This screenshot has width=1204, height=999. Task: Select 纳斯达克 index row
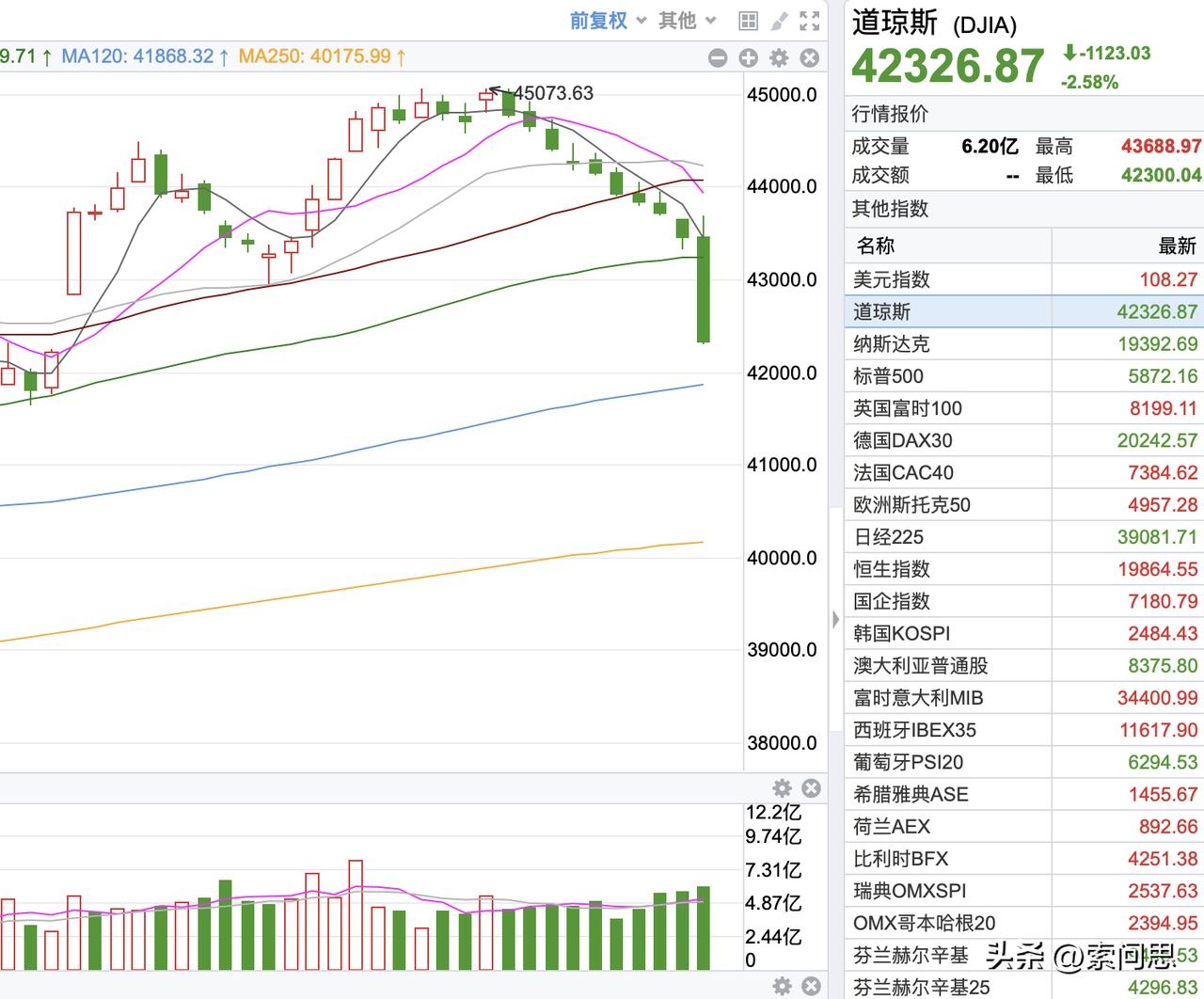pyautogui.click(x=1024, y=343)
